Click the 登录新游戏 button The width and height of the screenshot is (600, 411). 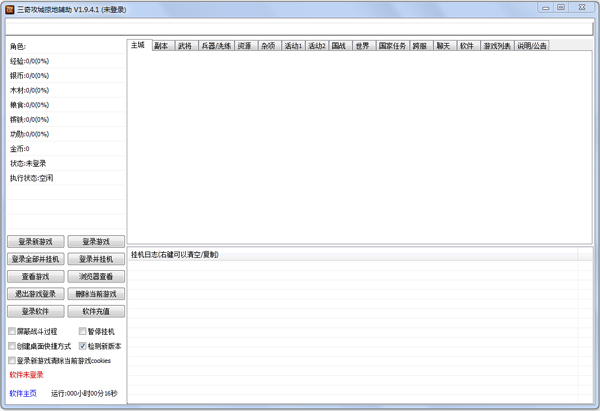coord(36,242)
